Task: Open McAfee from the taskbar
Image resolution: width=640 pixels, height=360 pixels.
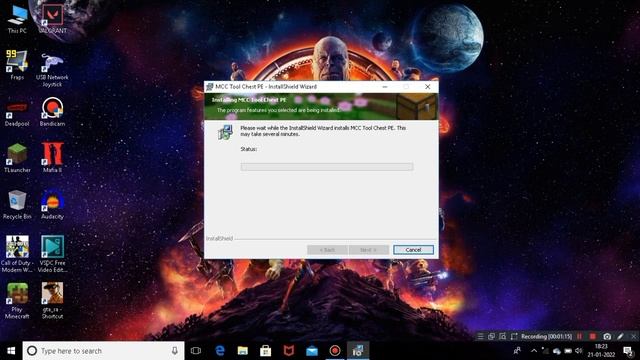Action: [x=289, y=351]
